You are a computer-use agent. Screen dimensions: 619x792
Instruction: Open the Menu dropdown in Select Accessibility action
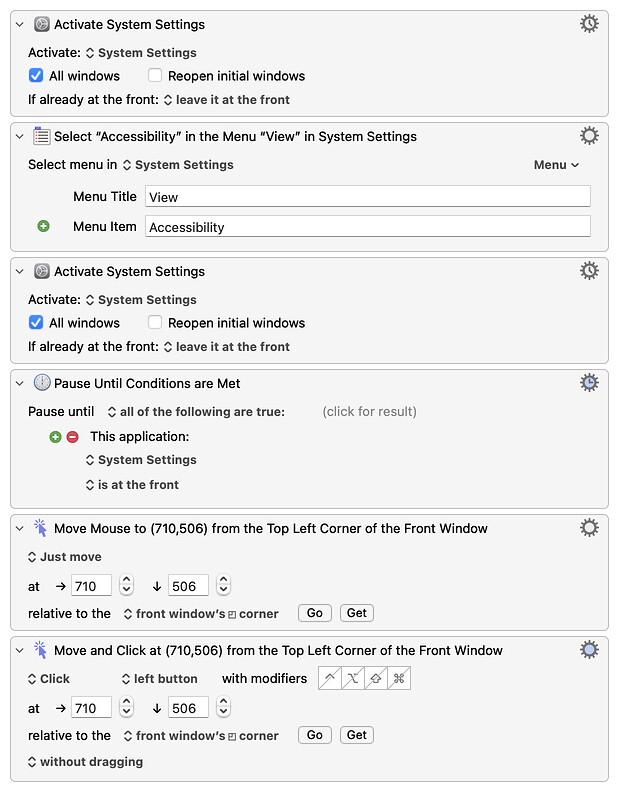pyautogui.click(x=556, y=165)
